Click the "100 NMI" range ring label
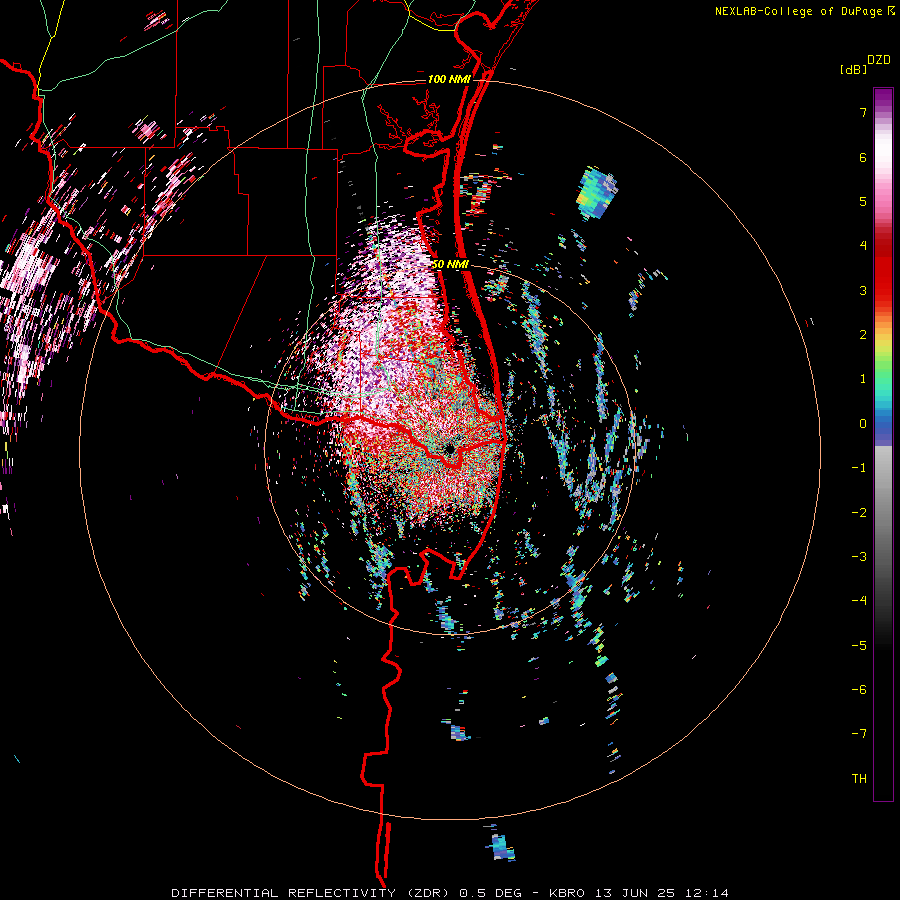 coord(449,79)
